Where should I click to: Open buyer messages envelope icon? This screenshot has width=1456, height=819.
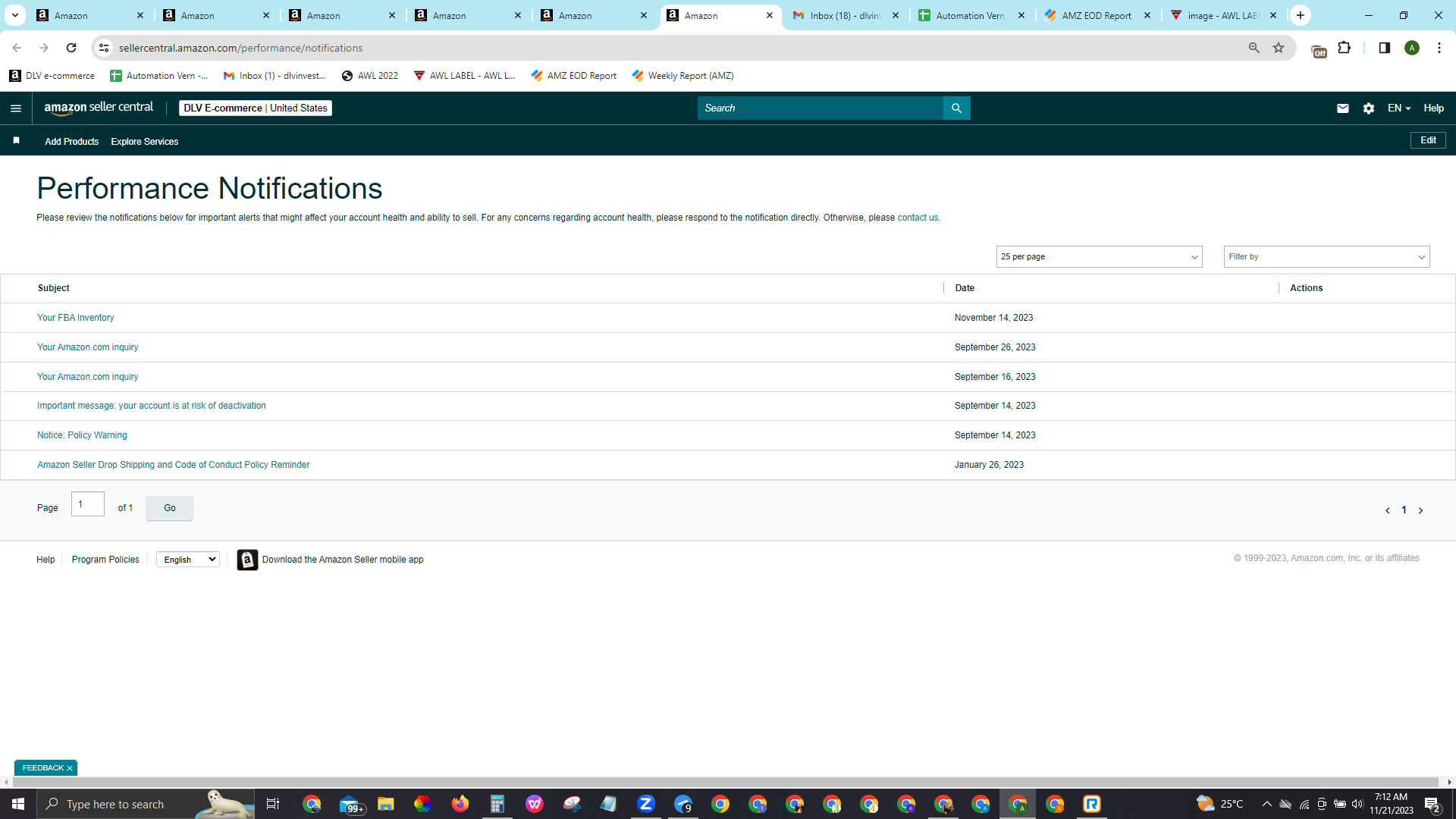(x=1342, y=108)
